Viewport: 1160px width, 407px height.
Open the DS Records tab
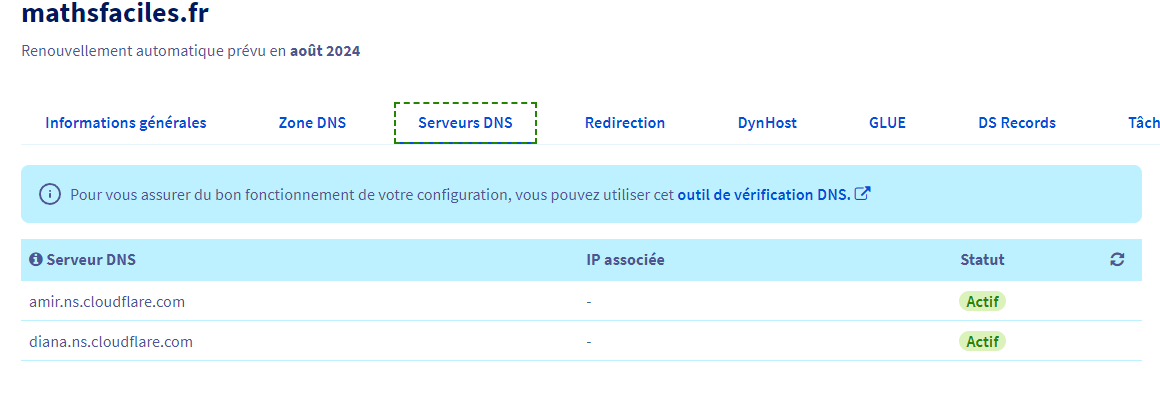point(1017,123)
